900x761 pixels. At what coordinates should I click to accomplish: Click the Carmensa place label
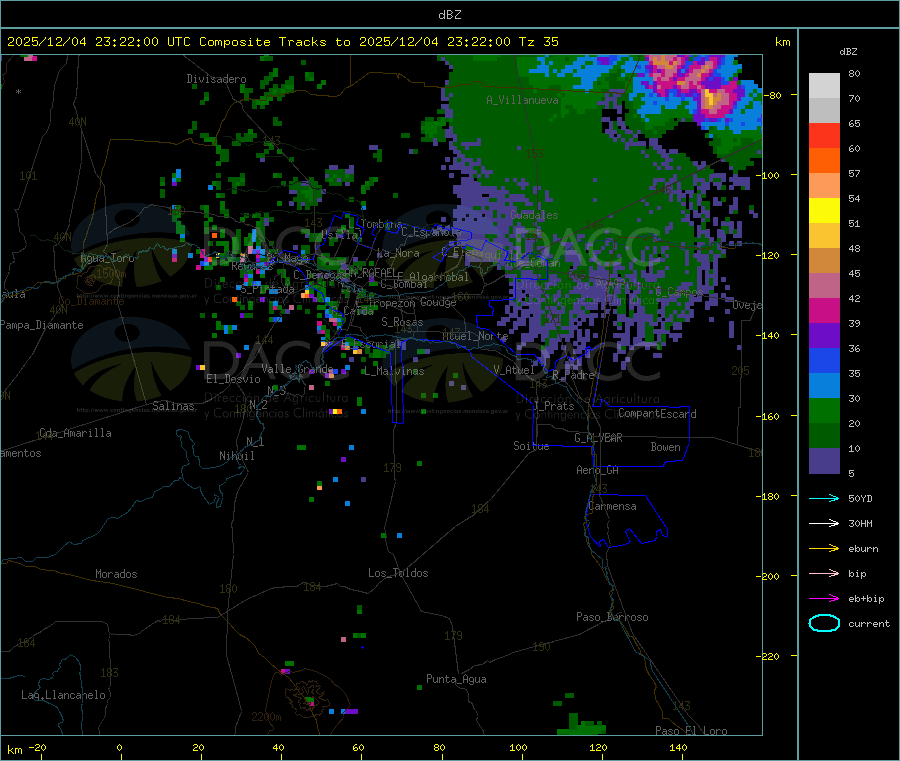pos(612,506)
